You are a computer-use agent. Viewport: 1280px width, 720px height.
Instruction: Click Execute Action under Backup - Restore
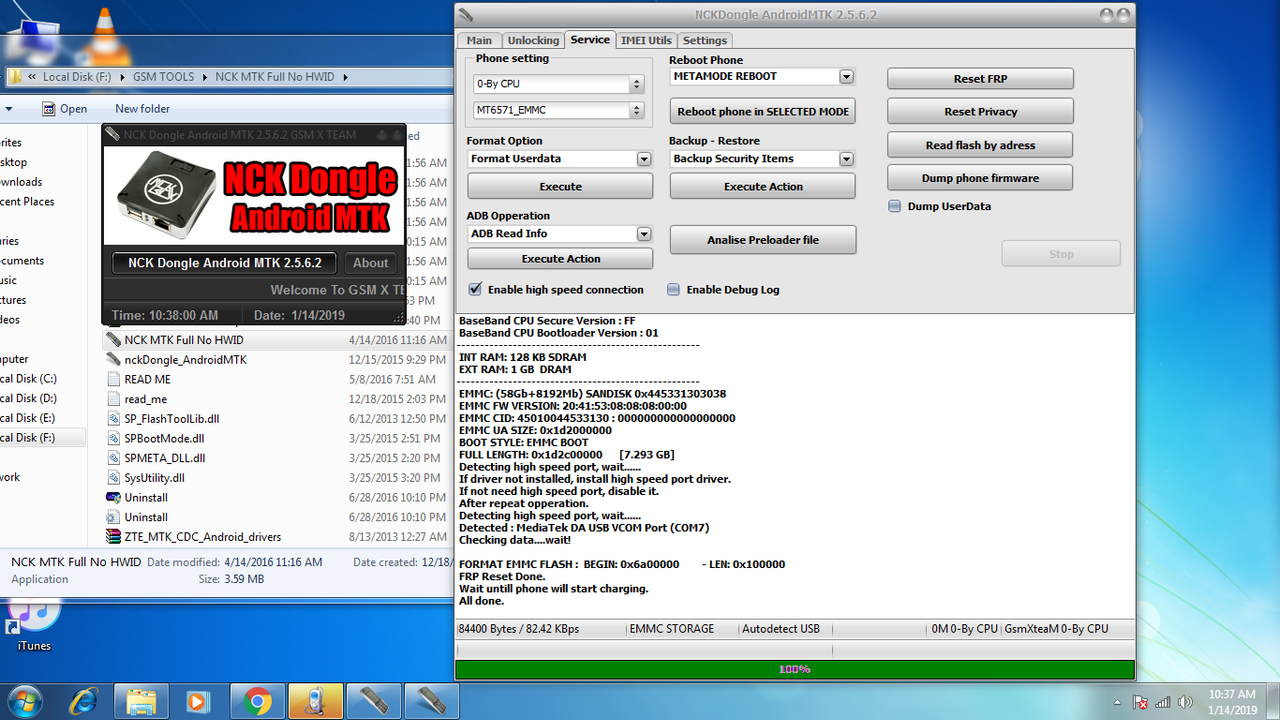763,186
